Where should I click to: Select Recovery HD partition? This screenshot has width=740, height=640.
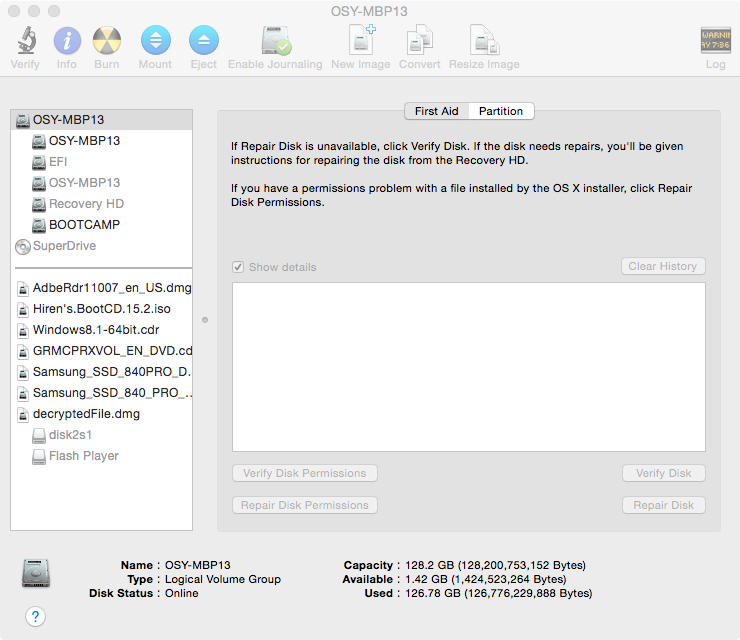(101, 204)
